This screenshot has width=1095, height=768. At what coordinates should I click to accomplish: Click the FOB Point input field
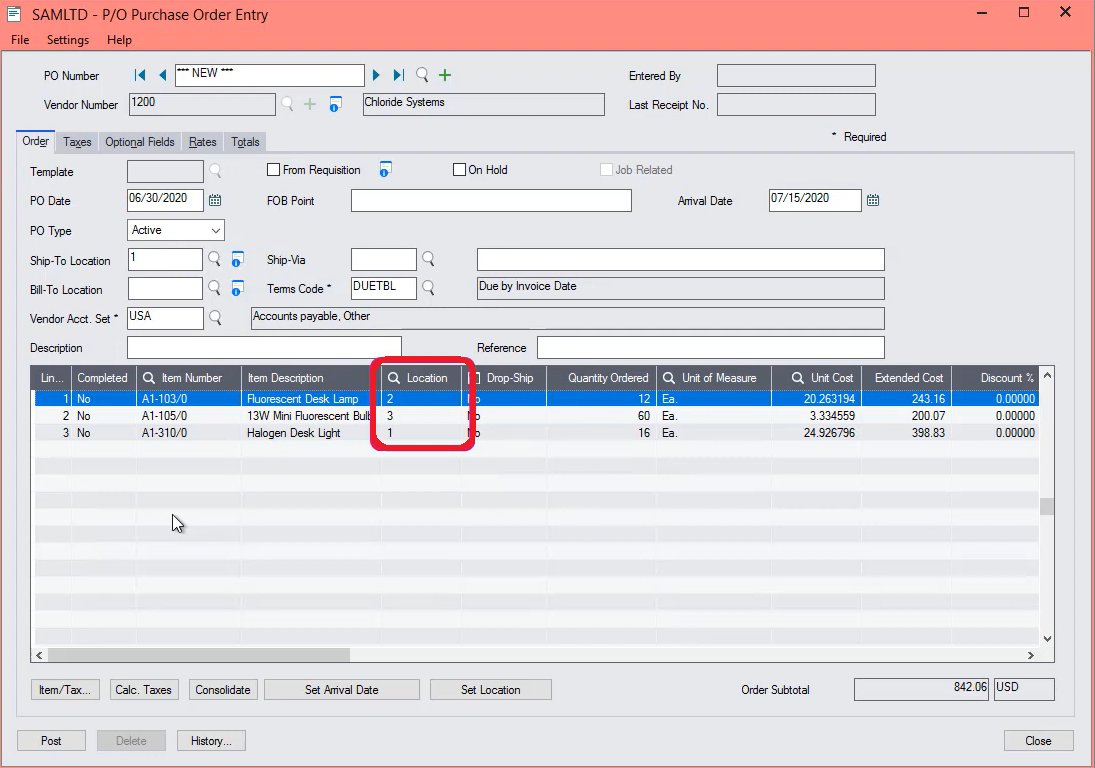[x=490, y=200]
